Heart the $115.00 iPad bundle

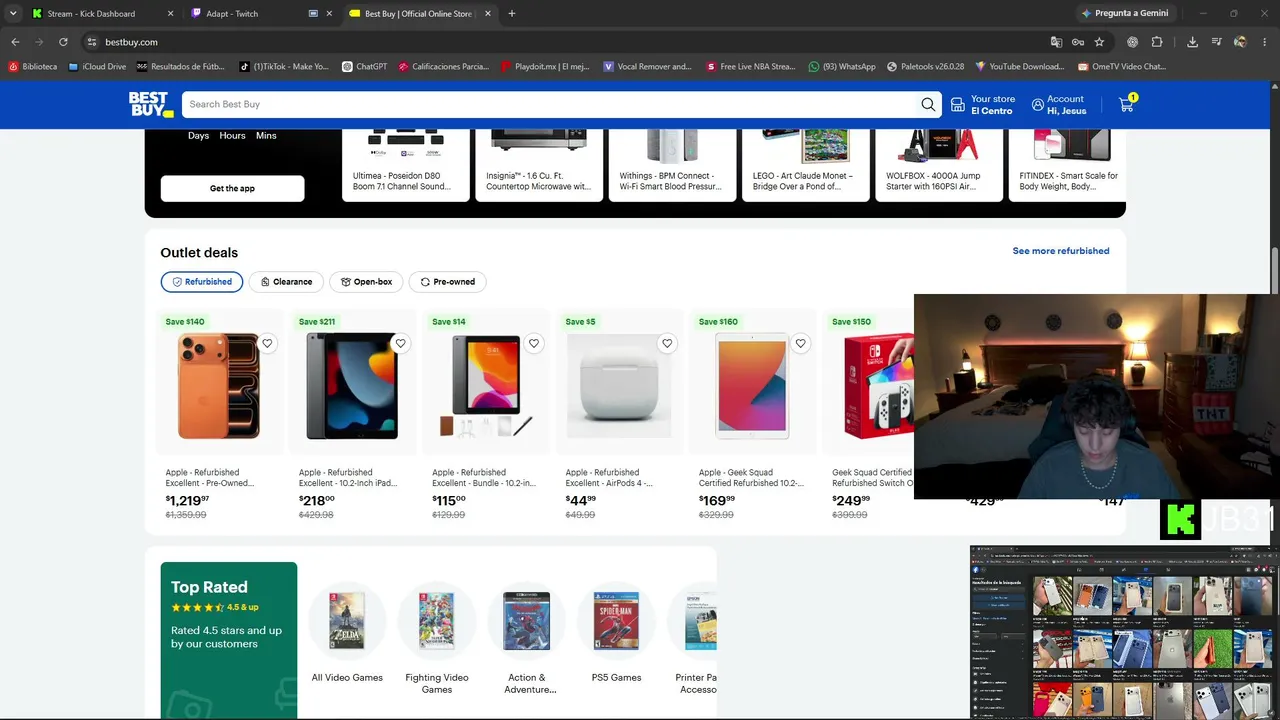[x=534, y=343]
